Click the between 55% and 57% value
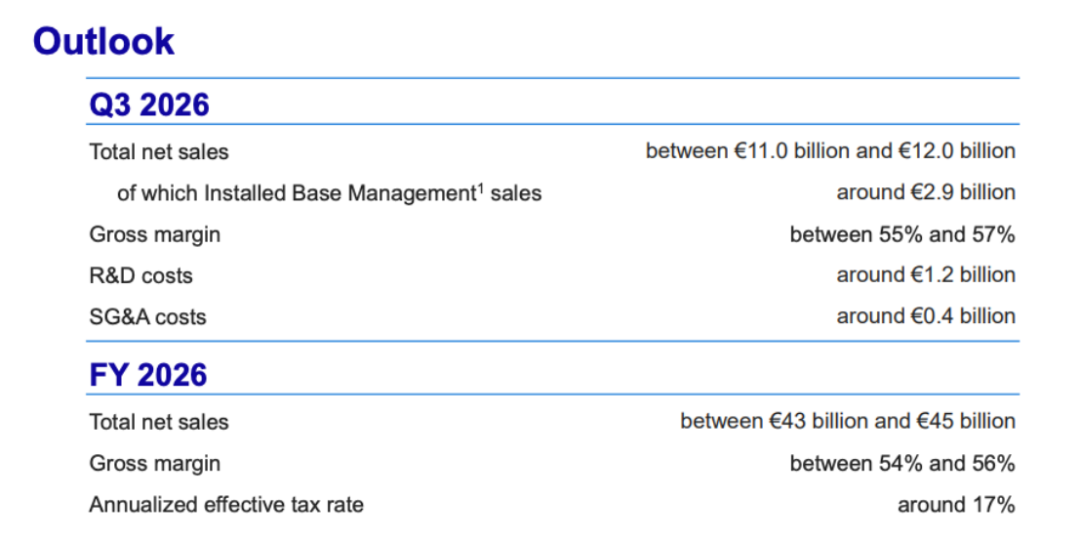This screenshot has width=1080, height=538. pyautogui.click(x=902, y=235)
